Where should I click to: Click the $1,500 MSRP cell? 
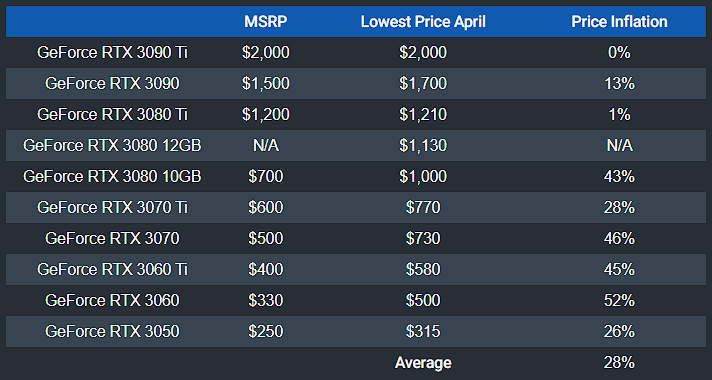pyautogui.click(x=266, y=84)
